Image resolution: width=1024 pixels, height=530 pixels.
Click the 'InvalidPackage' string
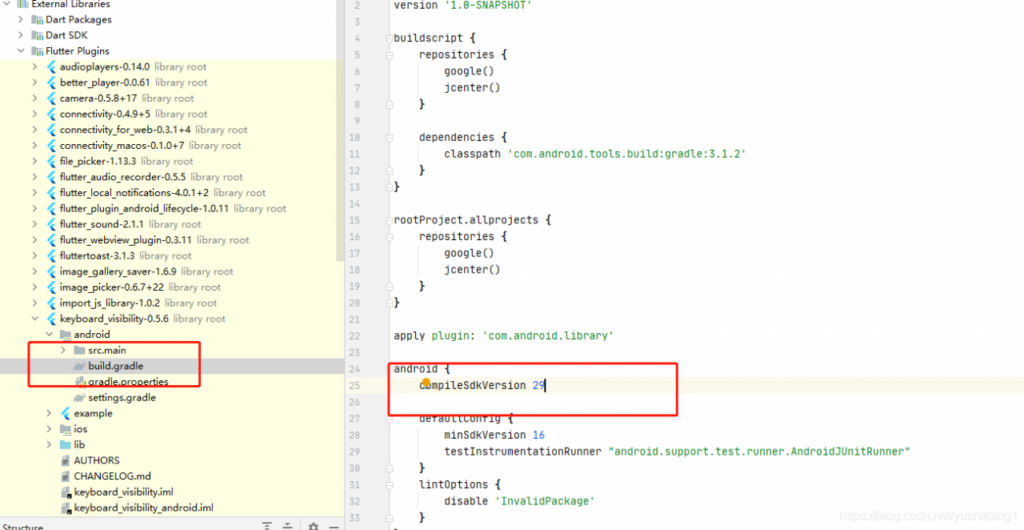point(543,501)
